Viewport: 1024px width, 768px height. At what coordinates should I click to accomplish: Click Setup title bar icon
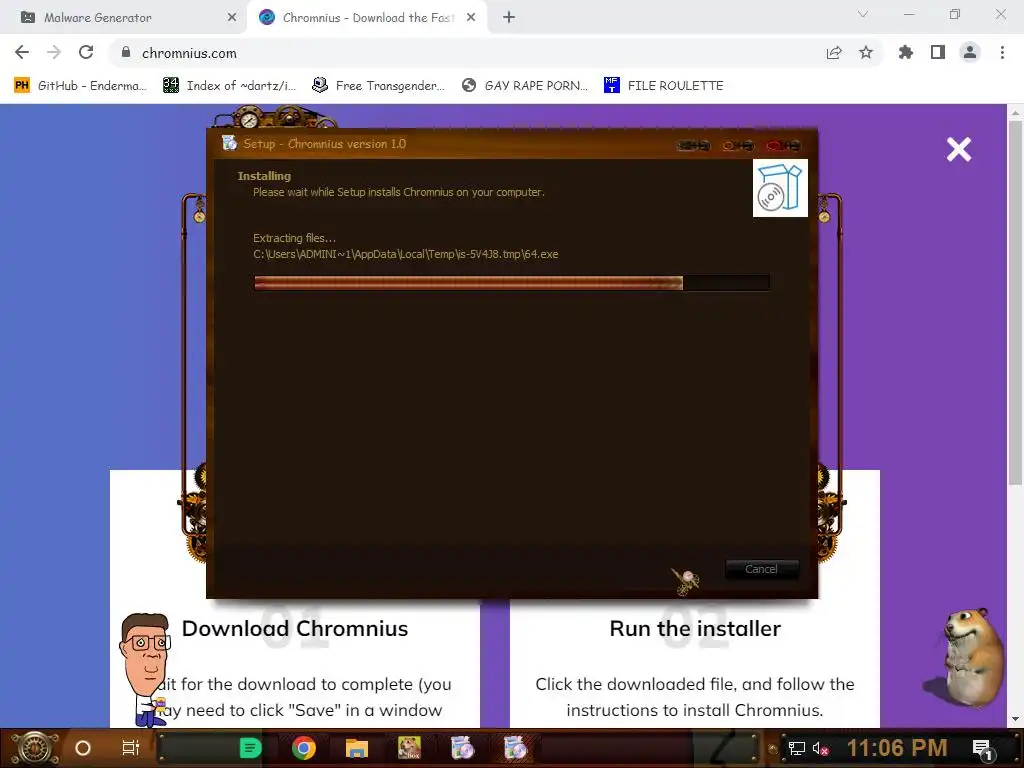coord(229,143)
